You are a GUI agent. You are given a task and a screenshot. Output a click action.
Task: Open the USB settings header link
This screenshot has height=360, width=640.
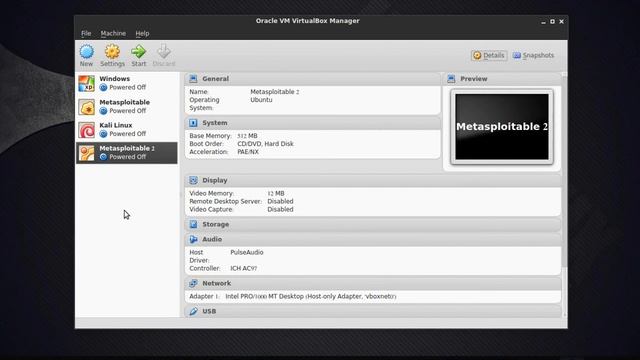(x=209, y=311)
